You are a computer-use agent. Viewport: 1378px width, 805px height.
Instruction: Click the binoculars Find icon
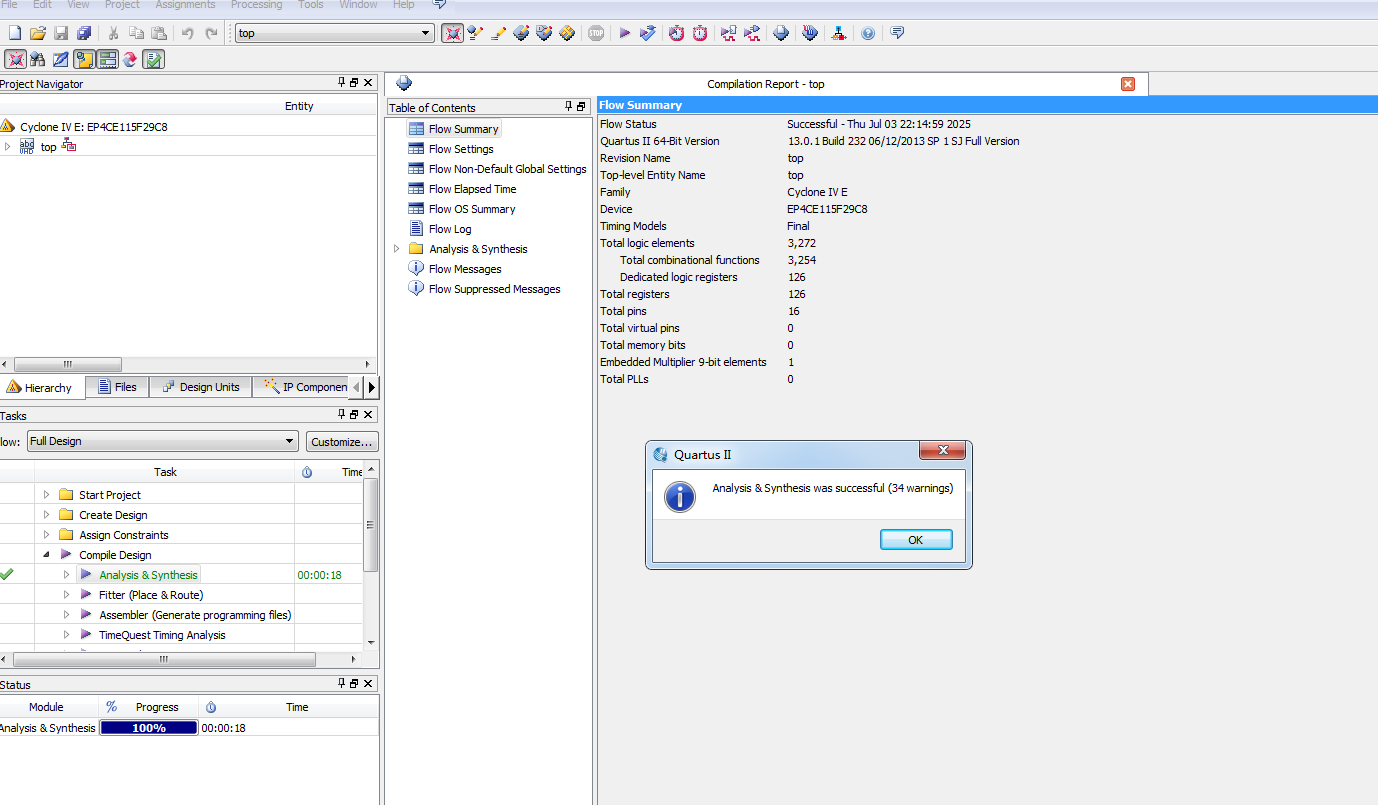(x=37, y=59)
